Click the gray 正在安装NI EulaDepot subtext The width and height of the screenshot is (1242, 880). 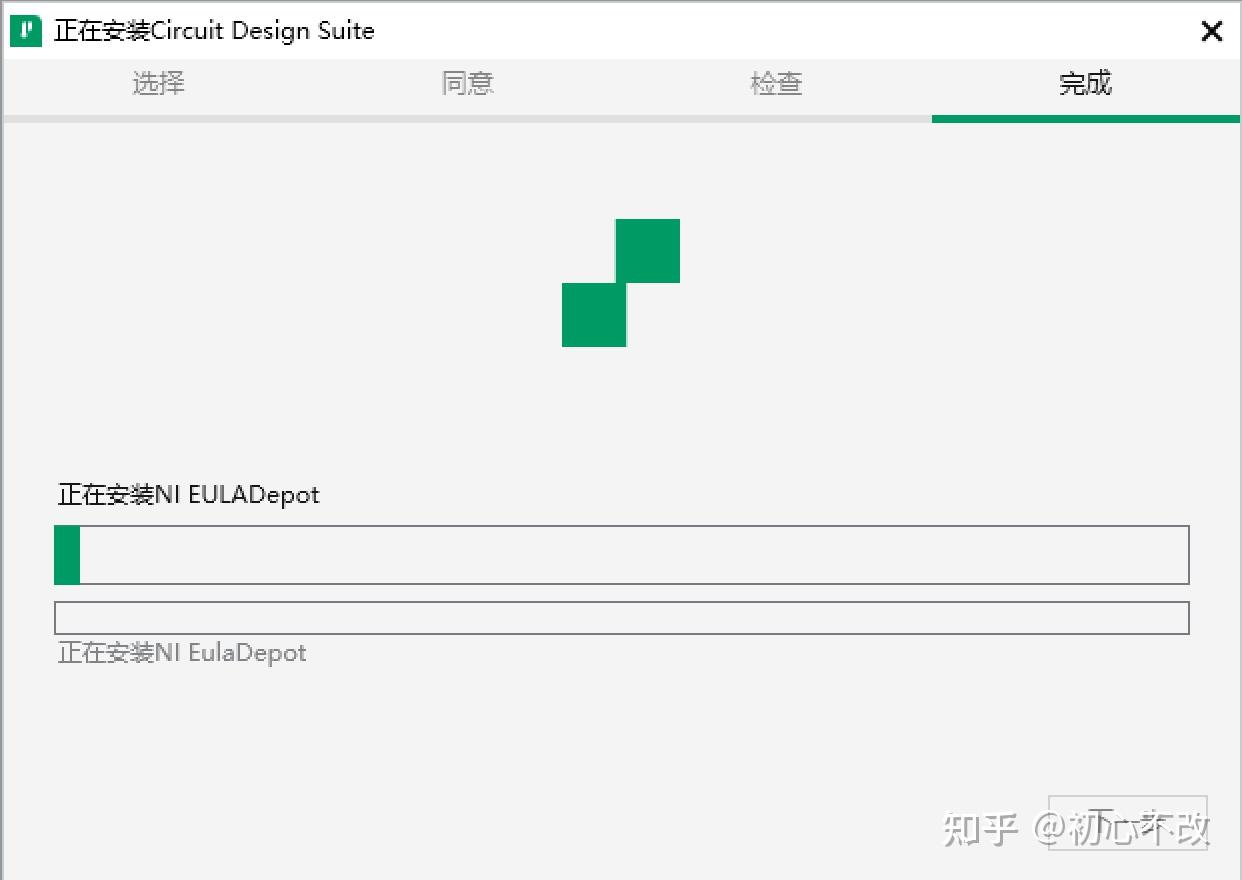tap(181, 652)
